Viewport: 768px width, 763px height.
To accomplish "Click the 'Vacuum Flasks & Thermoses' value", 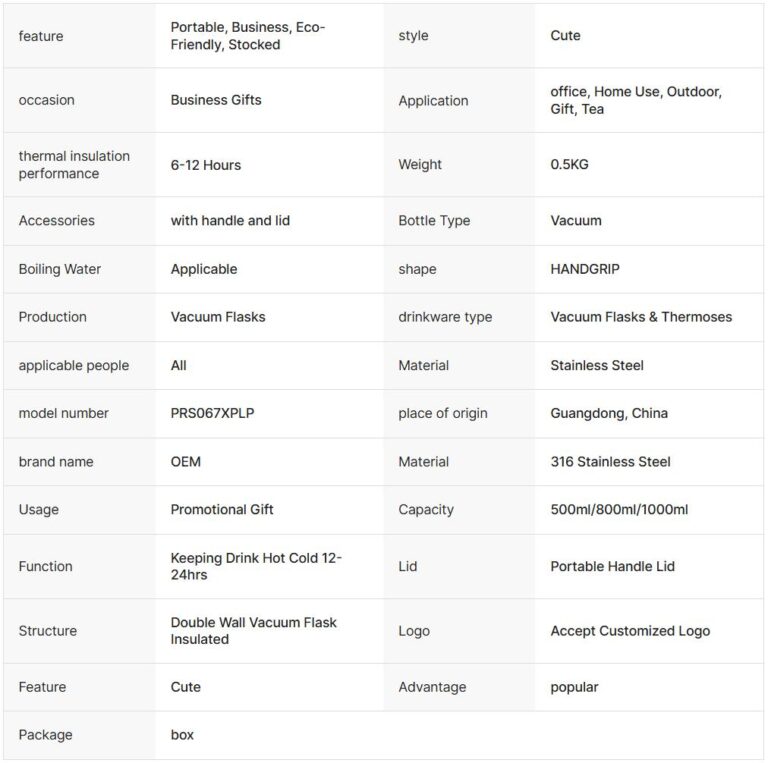I will [x=640, y=317].
